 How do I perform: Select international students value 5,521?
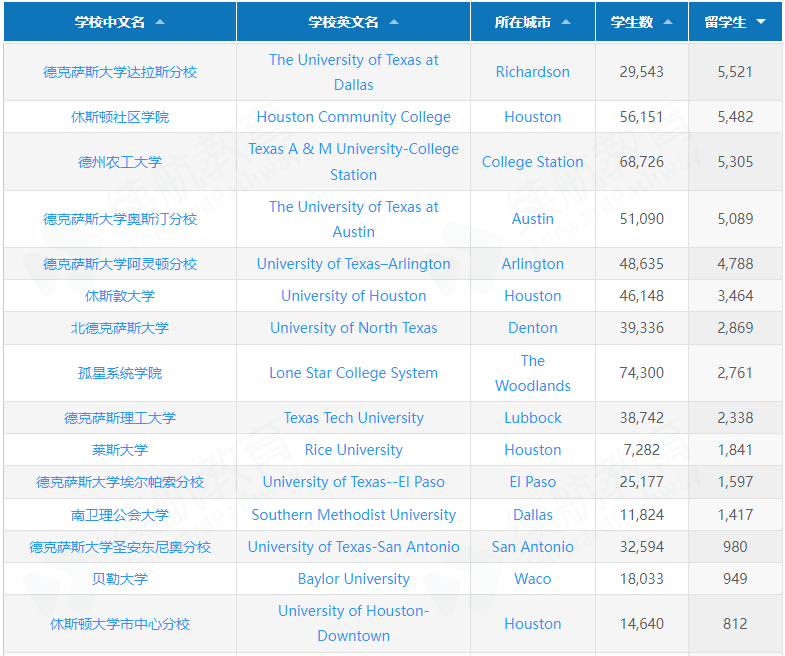735,72
